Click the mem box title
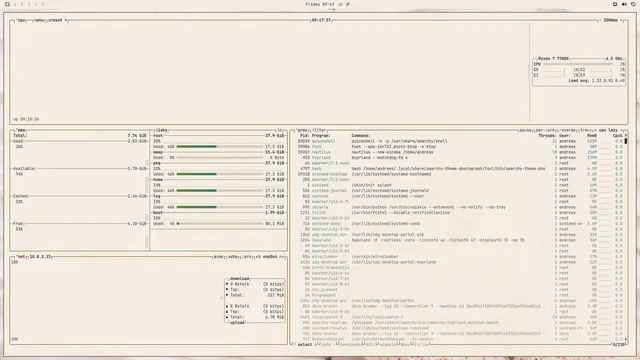This screenshot has width=640, height=360. tap(21, 130)
